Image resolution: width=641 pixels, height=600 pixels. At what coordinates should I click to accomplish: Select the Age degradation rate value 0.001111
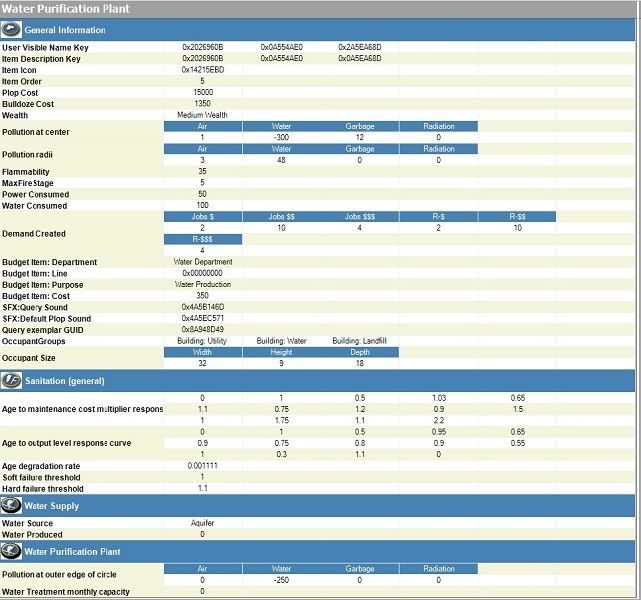click(202, 466)
